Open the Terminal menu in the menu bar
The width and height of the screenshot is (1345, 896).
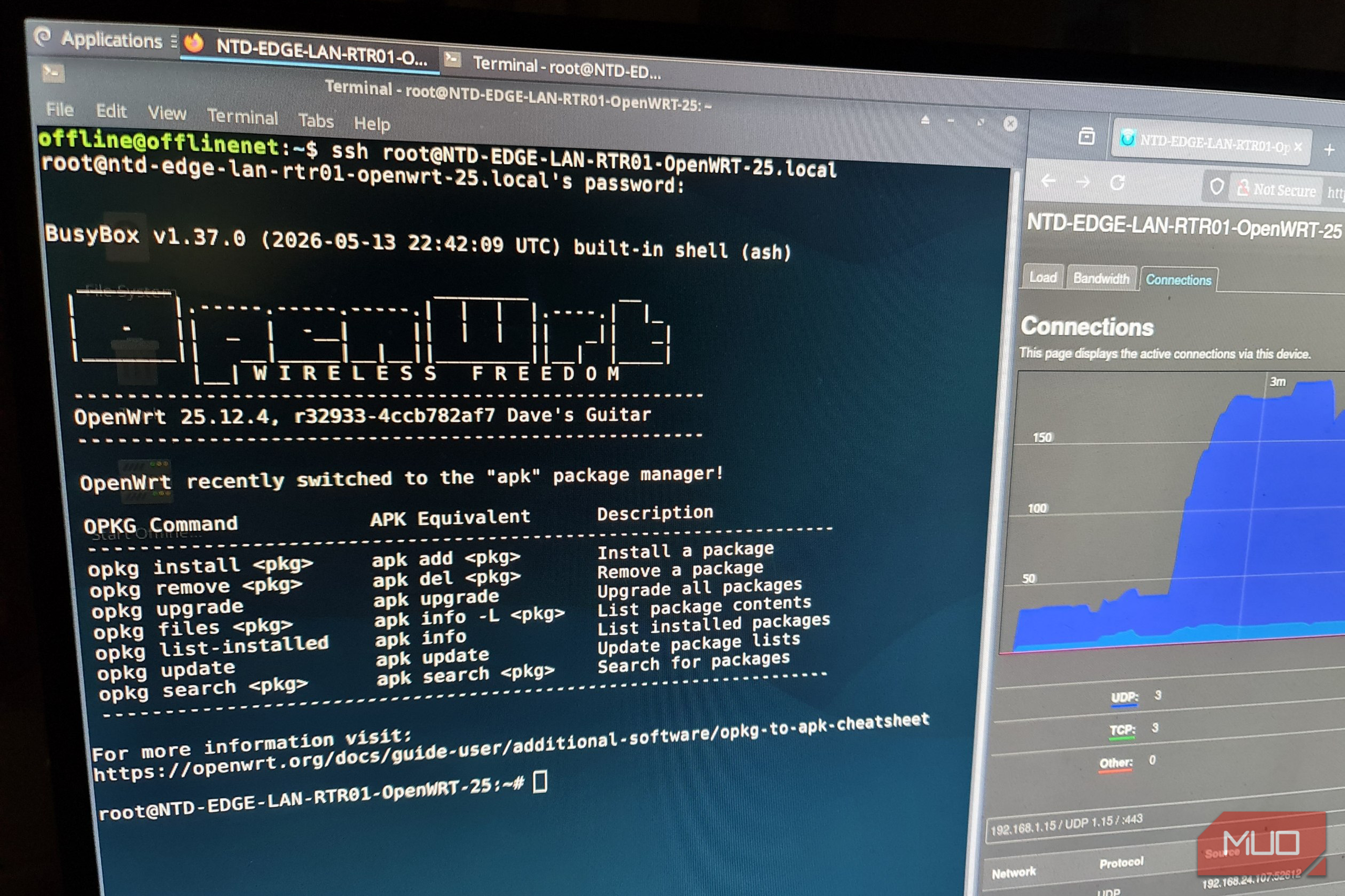[x=242, y=117]
